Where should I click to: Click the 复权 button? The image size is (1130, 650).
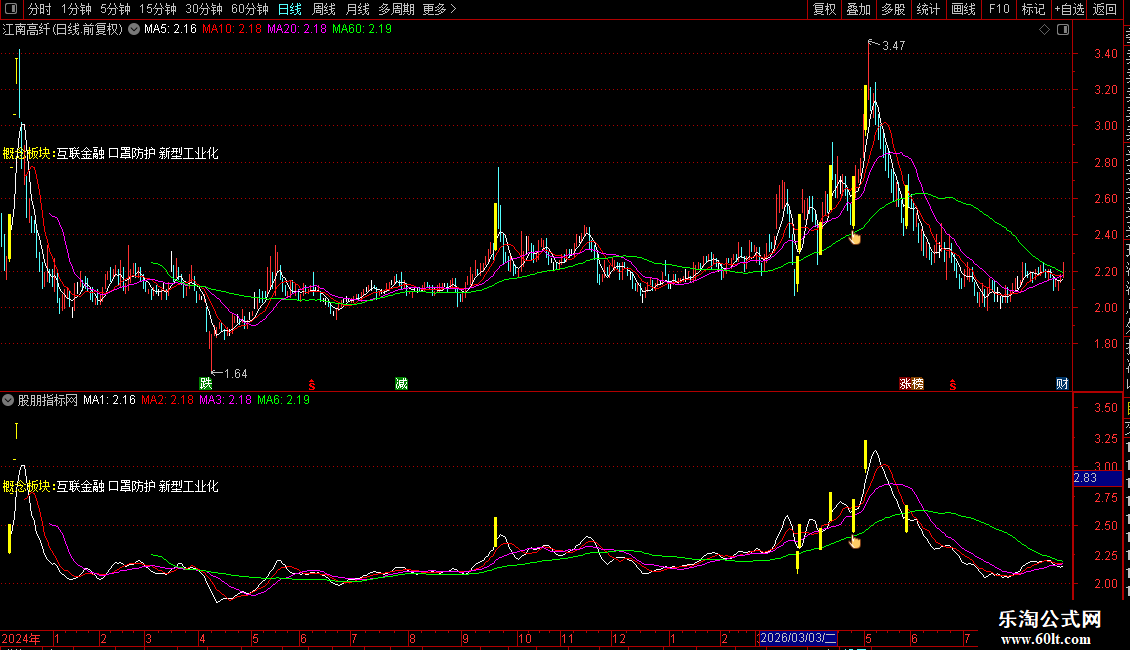pyautogui.click(x=824, y=9)
